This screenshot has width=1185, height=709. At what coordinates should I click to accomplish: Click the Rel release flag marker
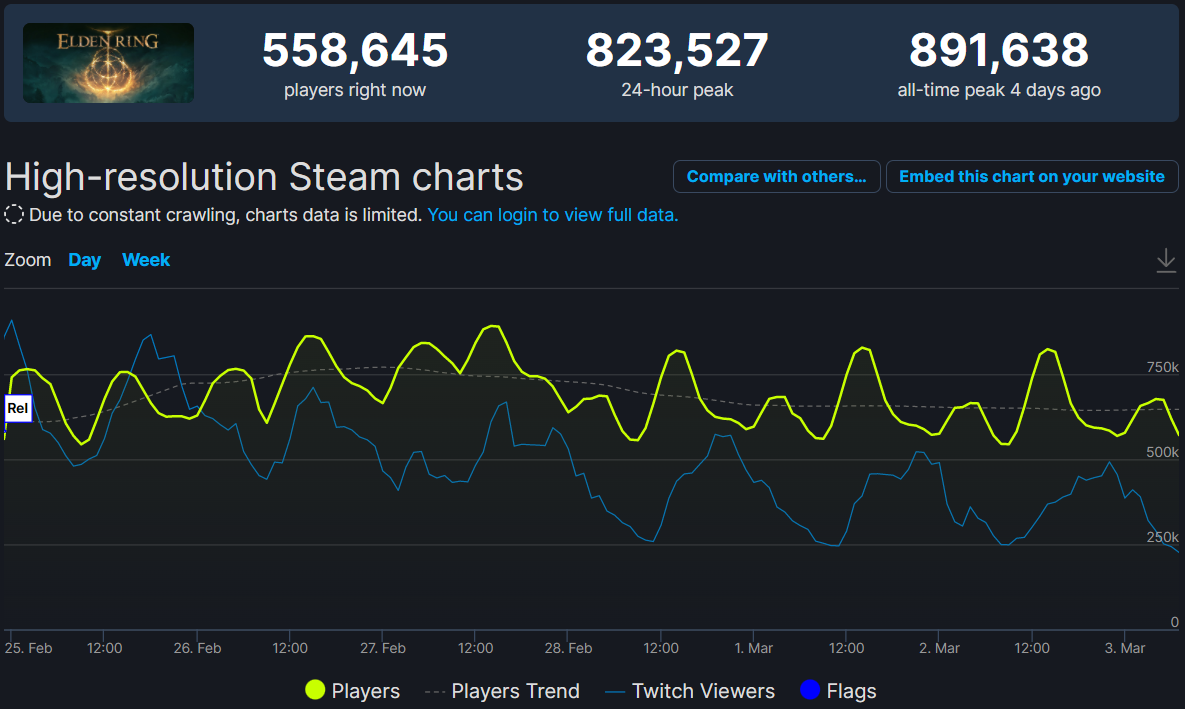(x=18, y=408)
